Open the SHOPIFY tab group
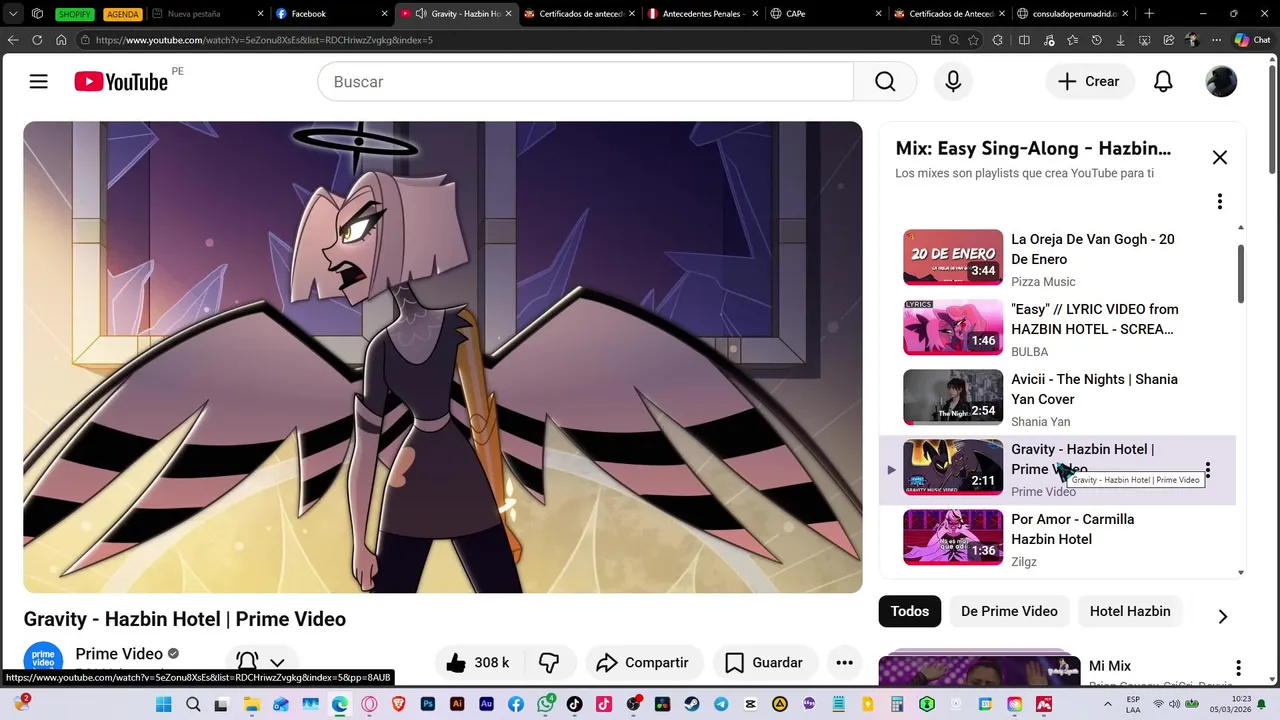 click(74, 14)
